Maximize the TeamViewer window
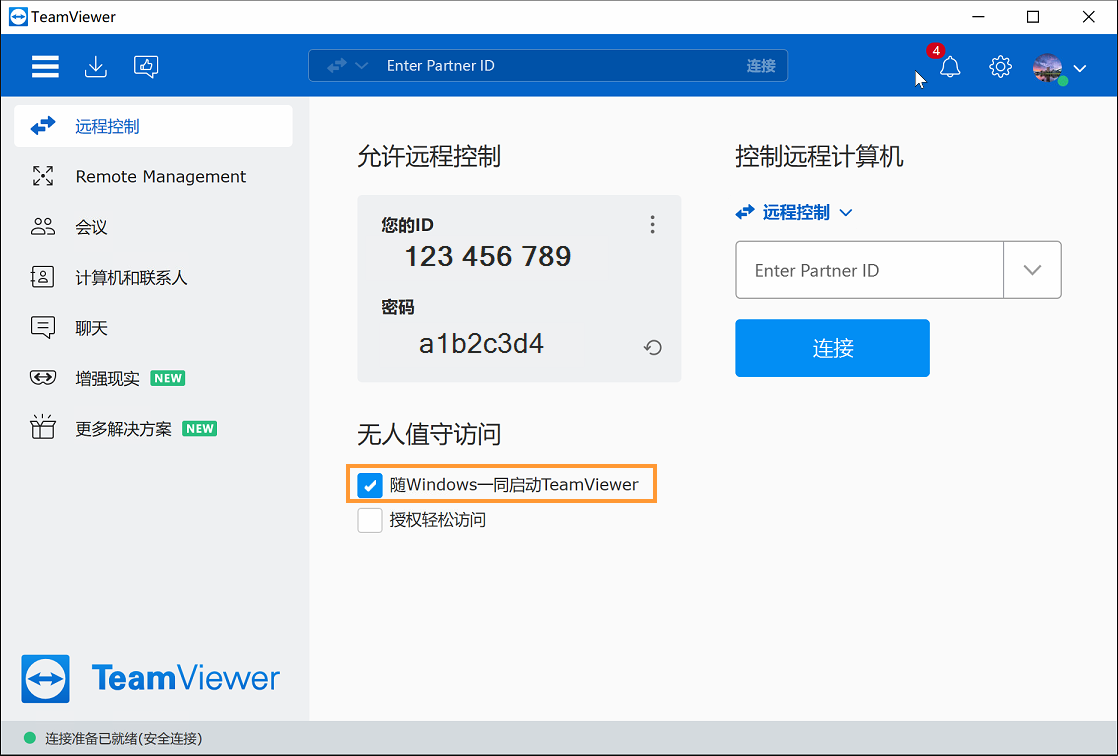Viewport: 1118px width, 756px height. pyautogui.click(x=1032, y=17)
